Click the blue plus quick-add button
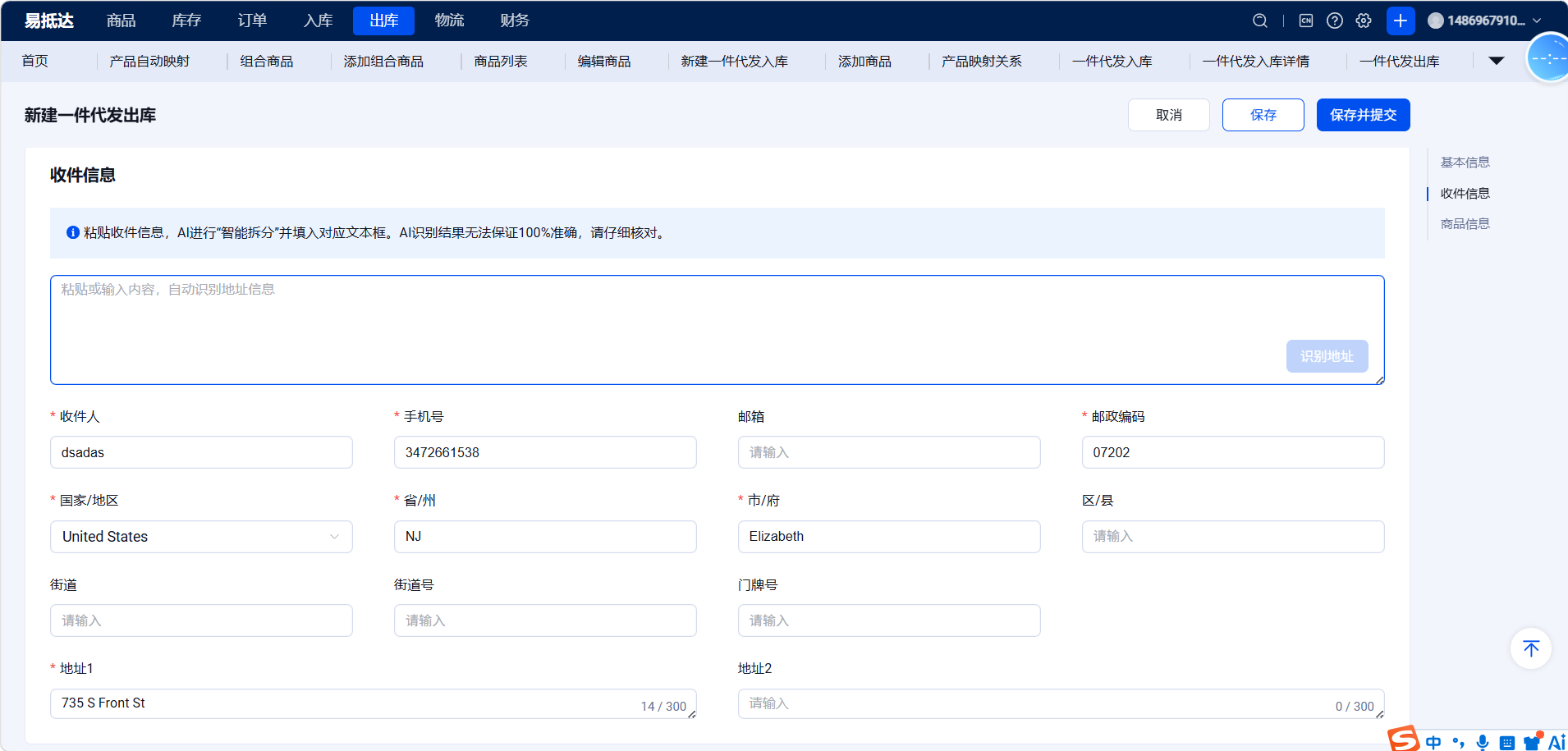 [x=1401, y=21]
